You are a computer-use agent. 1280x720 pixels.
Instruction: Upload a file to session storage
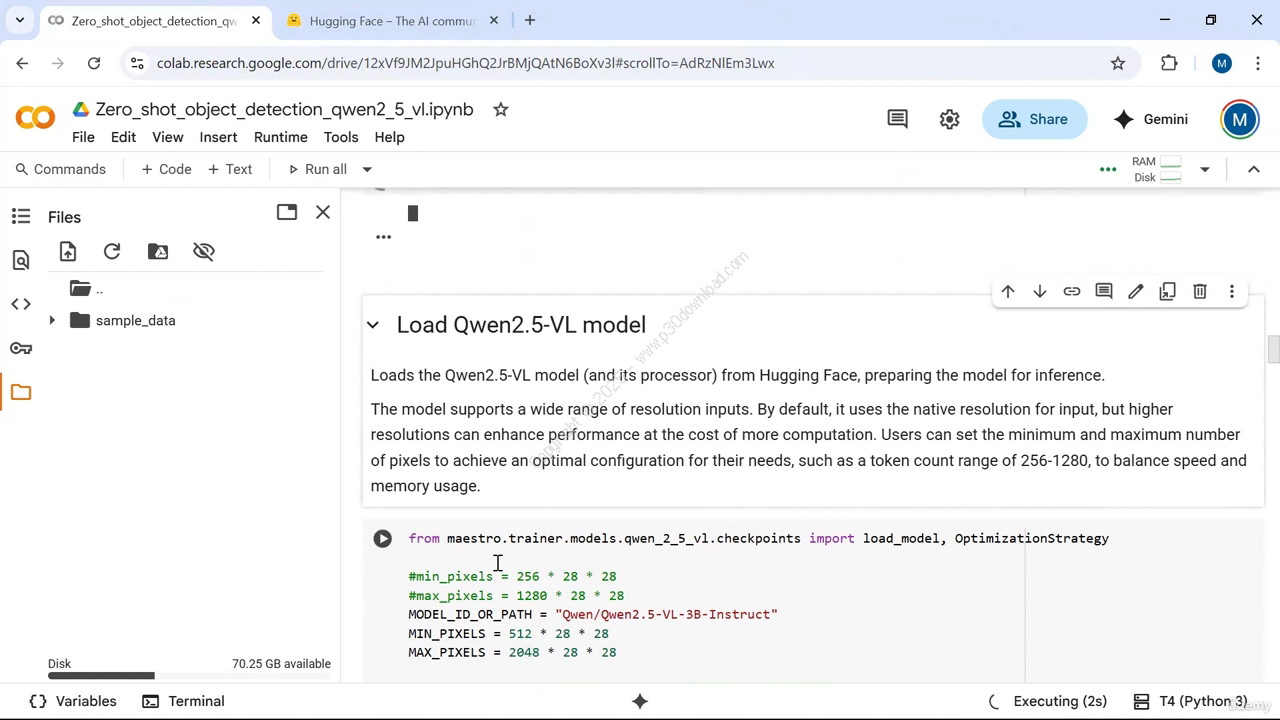[68, 252]
